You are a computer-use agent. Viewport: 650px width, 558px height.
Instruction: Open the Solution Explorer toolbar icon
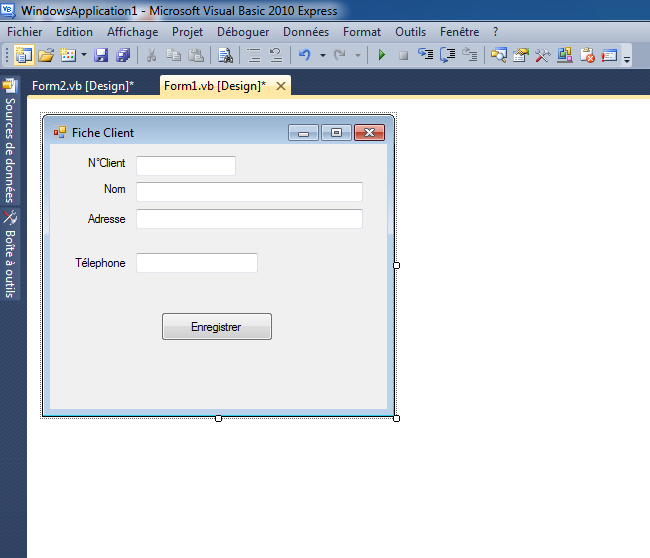[499, 55]
